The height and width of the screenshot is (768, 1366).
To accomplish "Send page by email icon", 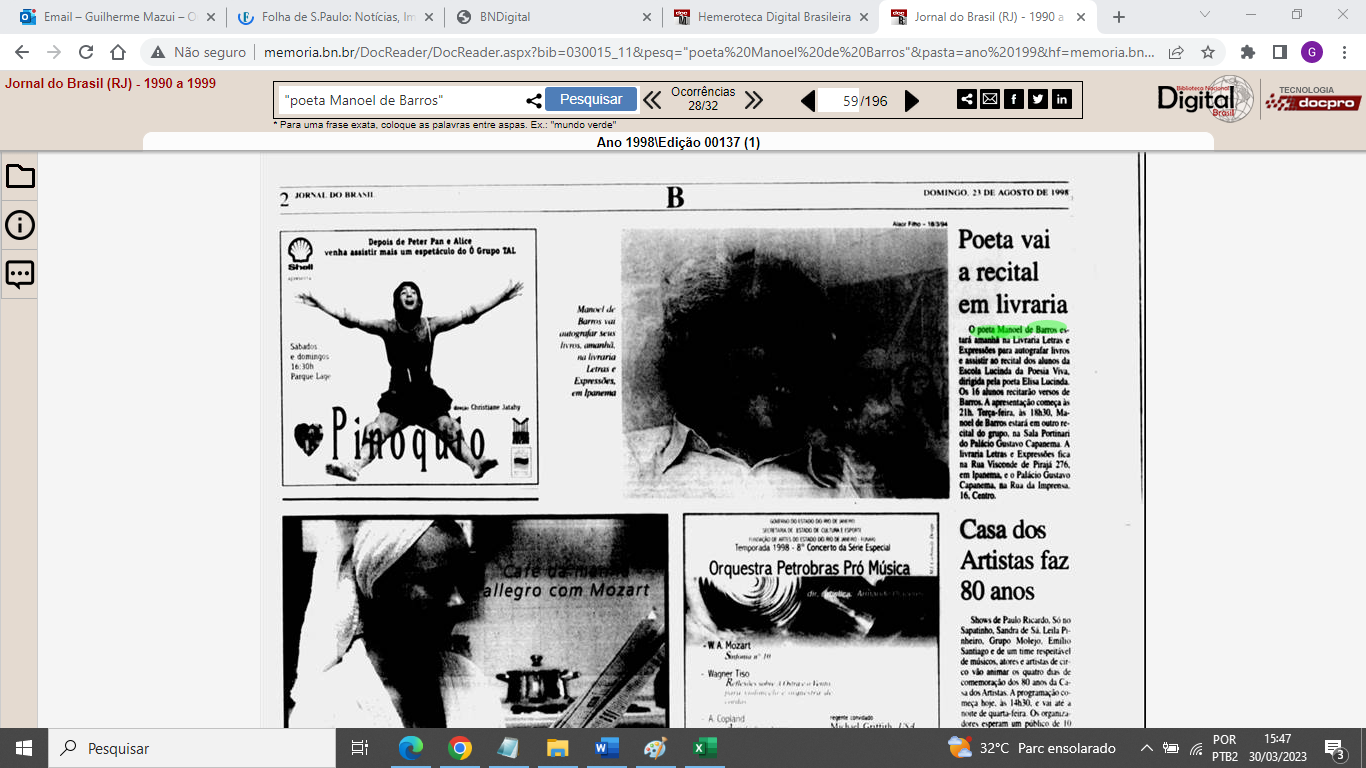I will click(x=990, y=99).
